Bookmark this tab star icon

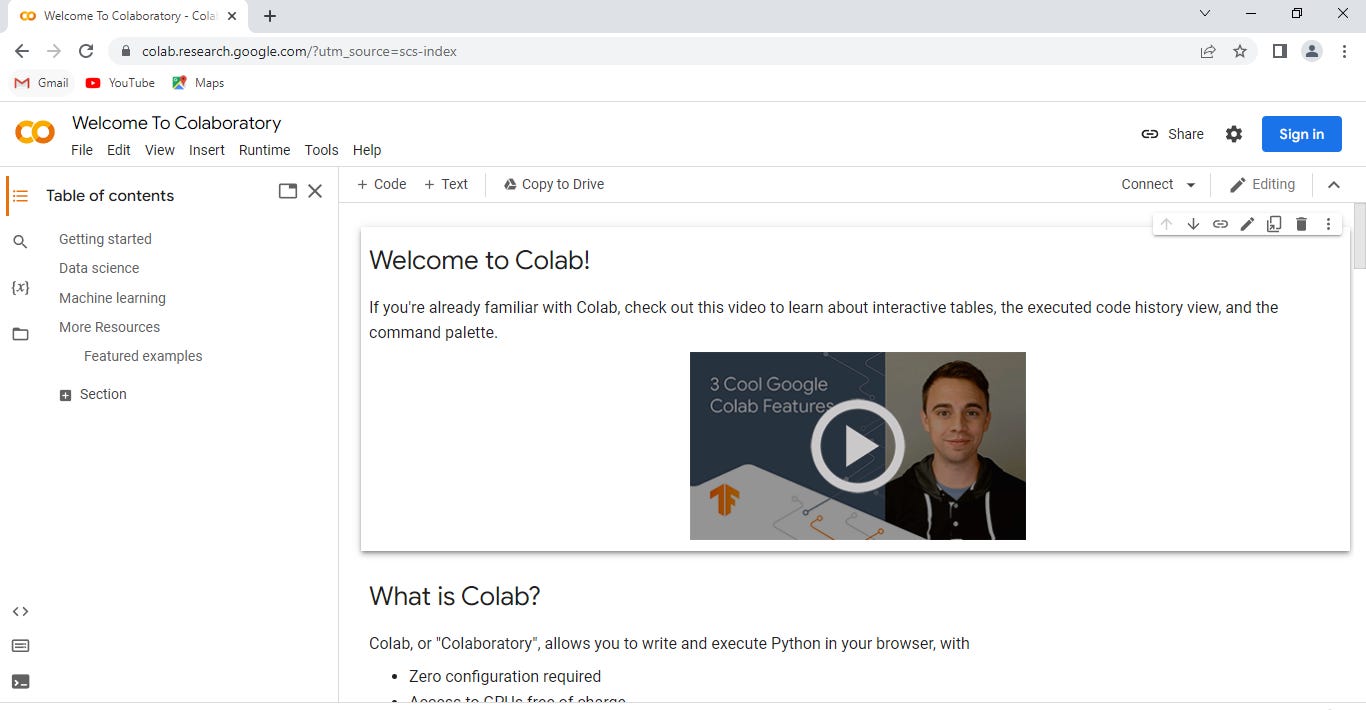1240,51
